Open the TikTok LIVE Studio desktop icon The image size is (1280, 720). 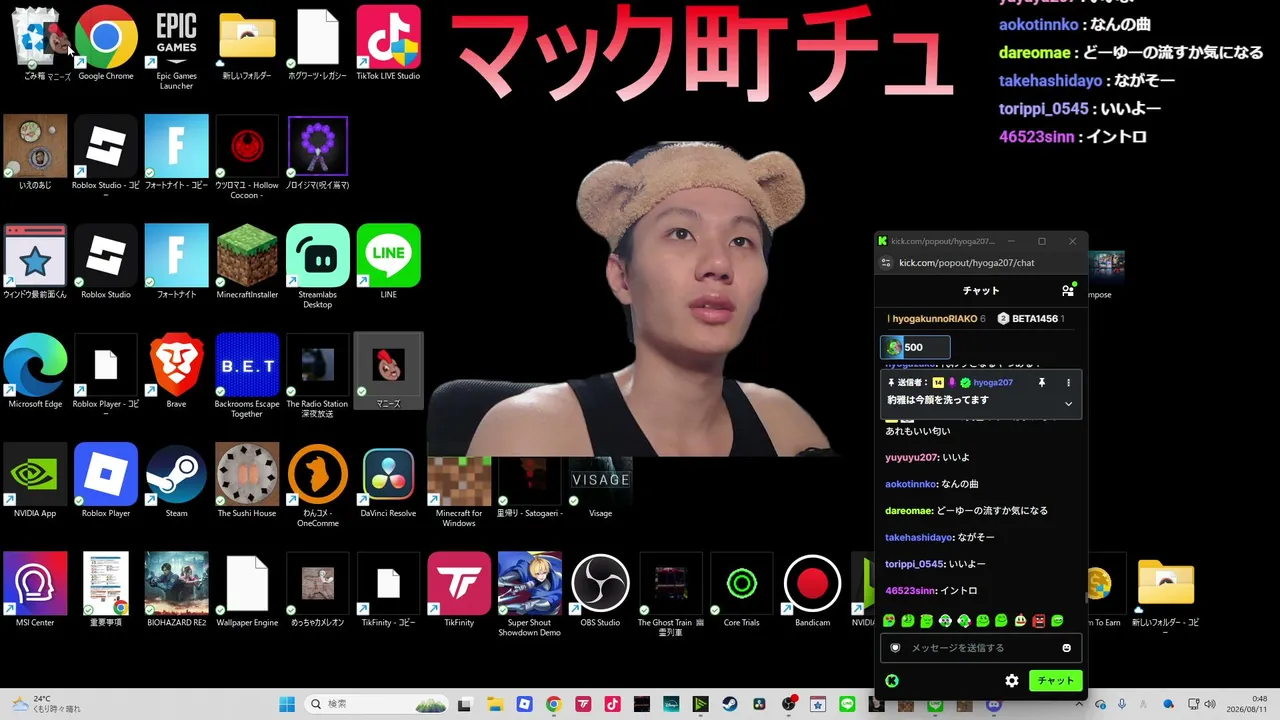388,42
